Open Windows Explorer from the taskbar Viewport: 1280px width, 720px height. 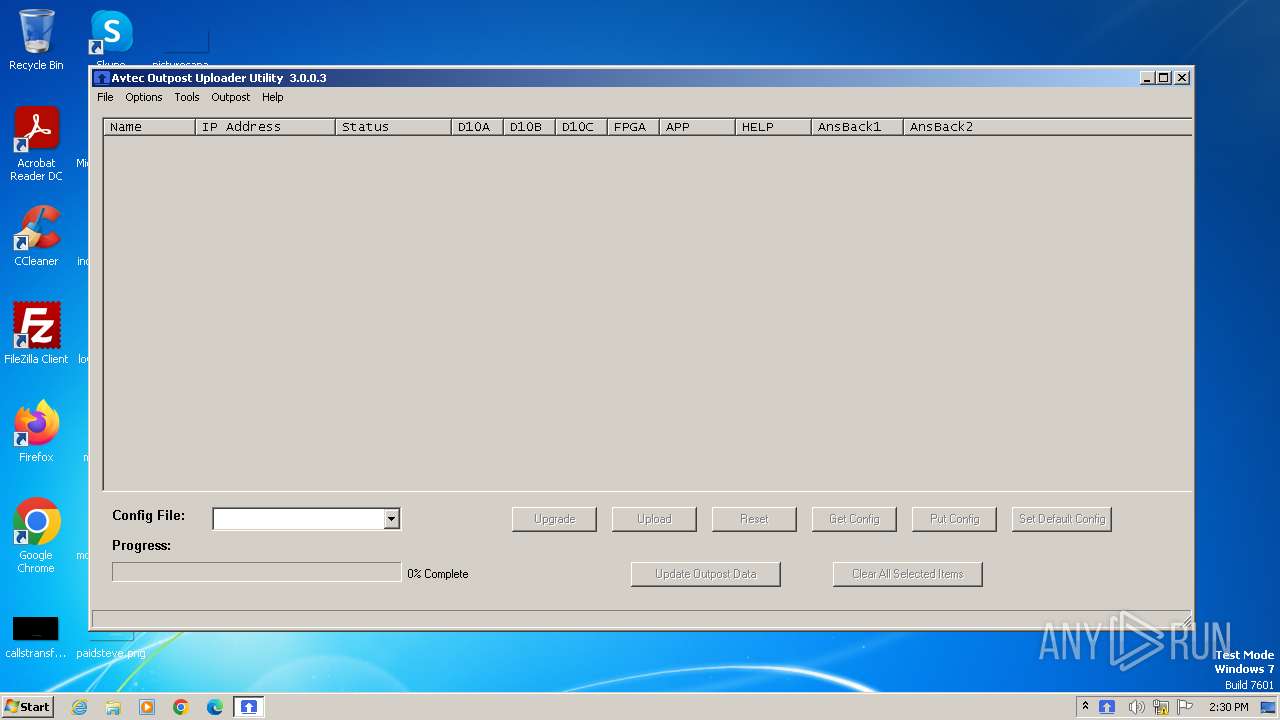click(113, 707)
